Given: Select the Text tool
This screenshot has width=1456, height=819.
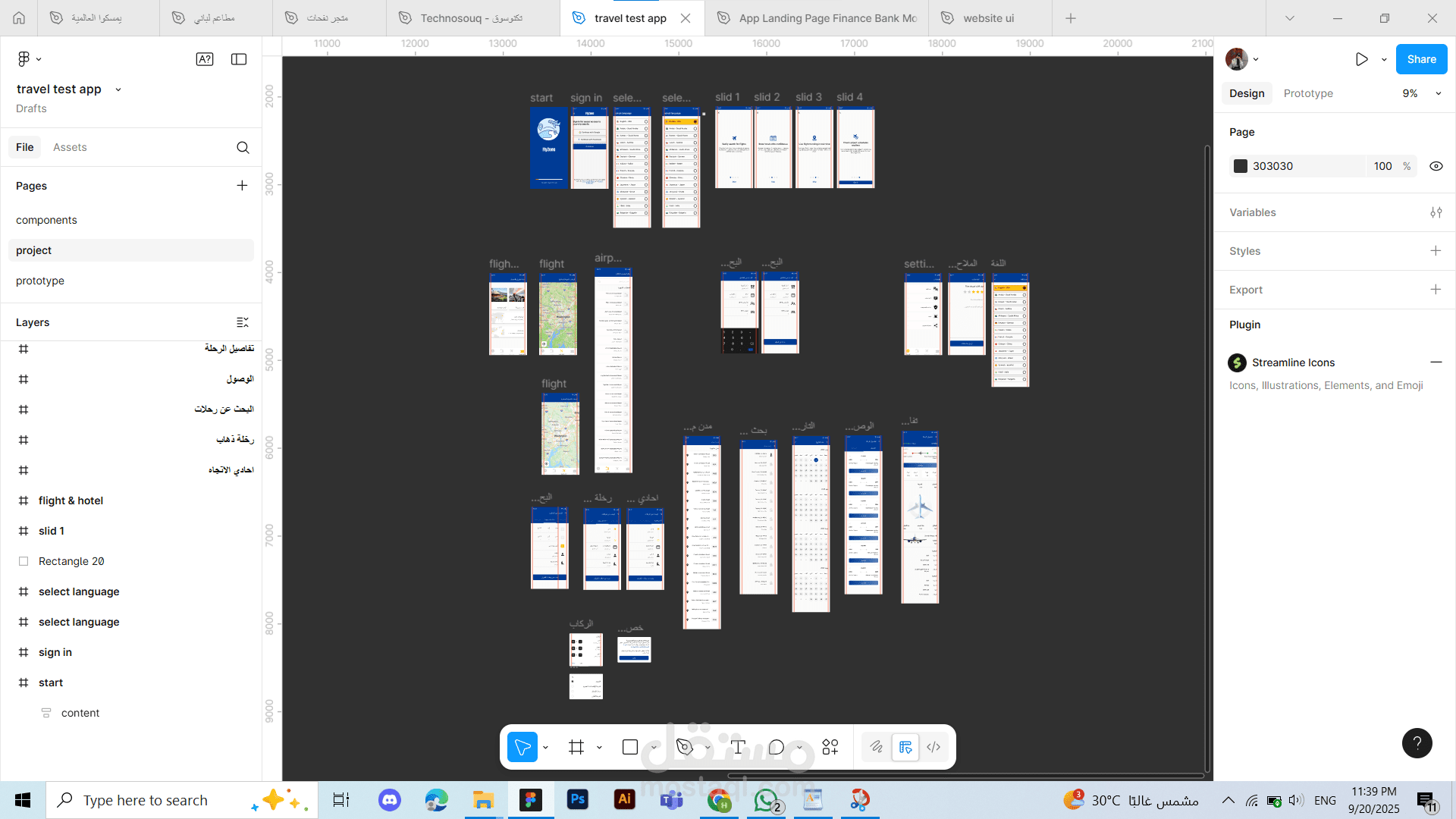Looking at the screenshot, I should (738, 747).
